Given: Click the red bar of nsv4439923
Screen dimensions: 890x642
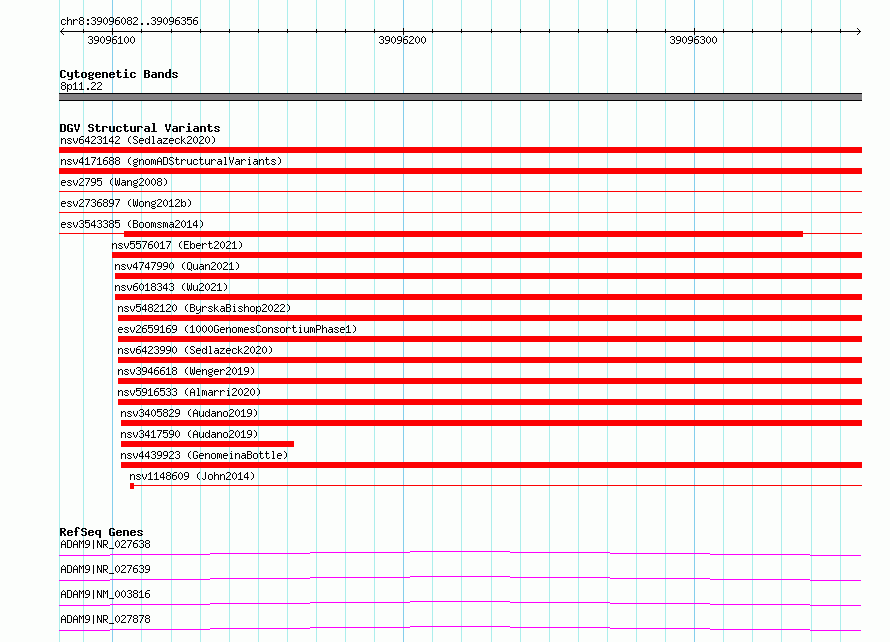Looking at the screenshot, I should point(492,465).
